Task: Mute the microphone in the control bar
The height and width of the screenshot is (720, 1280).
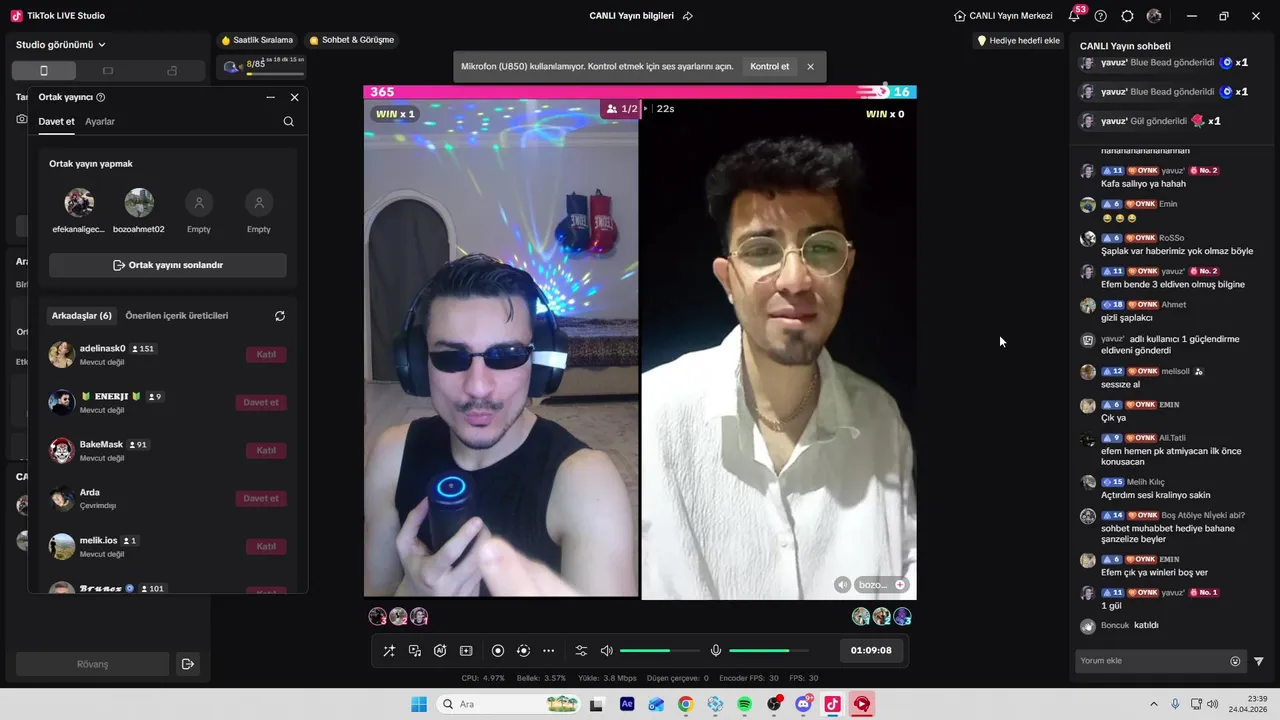Action: coord(716,650)
